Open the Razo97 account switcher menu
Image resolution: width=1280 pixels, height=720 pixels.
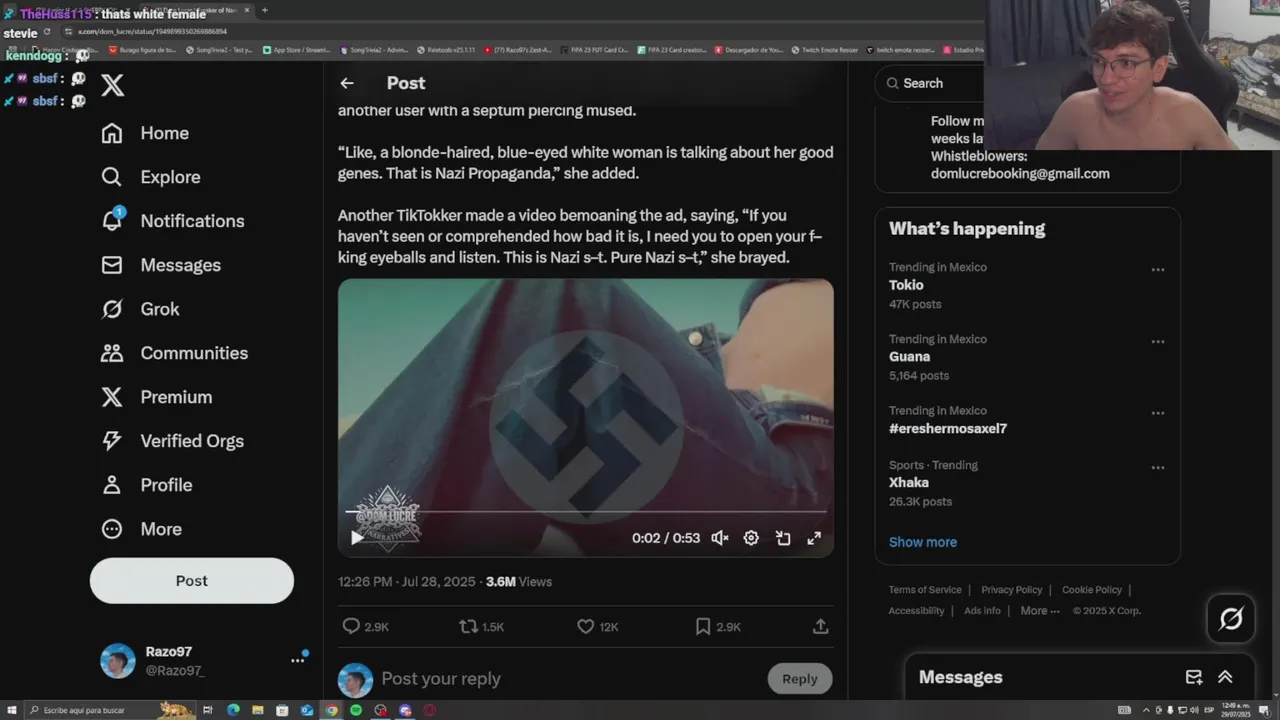[297, 660]
